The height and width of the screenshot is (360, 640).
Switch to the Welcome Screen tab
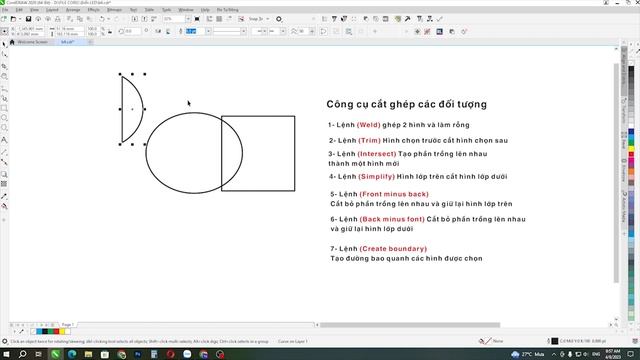click(x=32, y=42)
